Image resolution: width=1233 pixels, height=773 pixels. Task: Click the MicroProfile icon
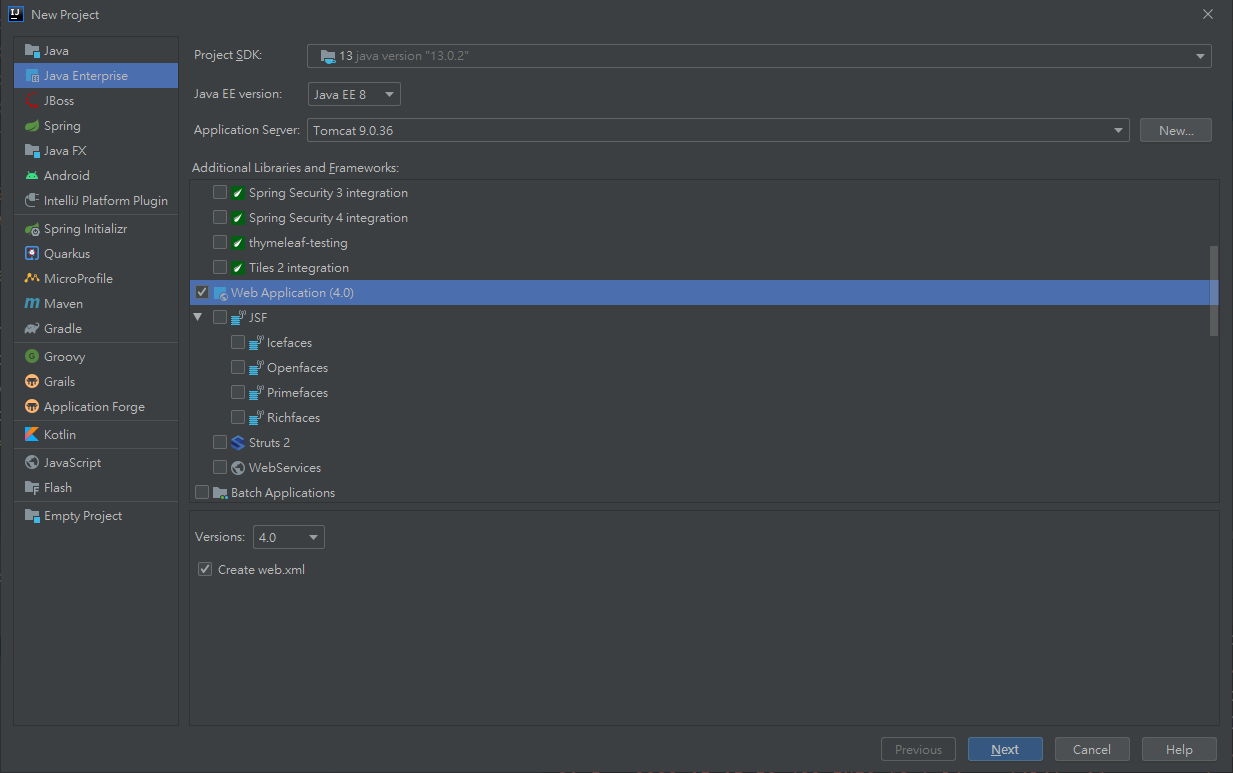[x=32, y=279]
